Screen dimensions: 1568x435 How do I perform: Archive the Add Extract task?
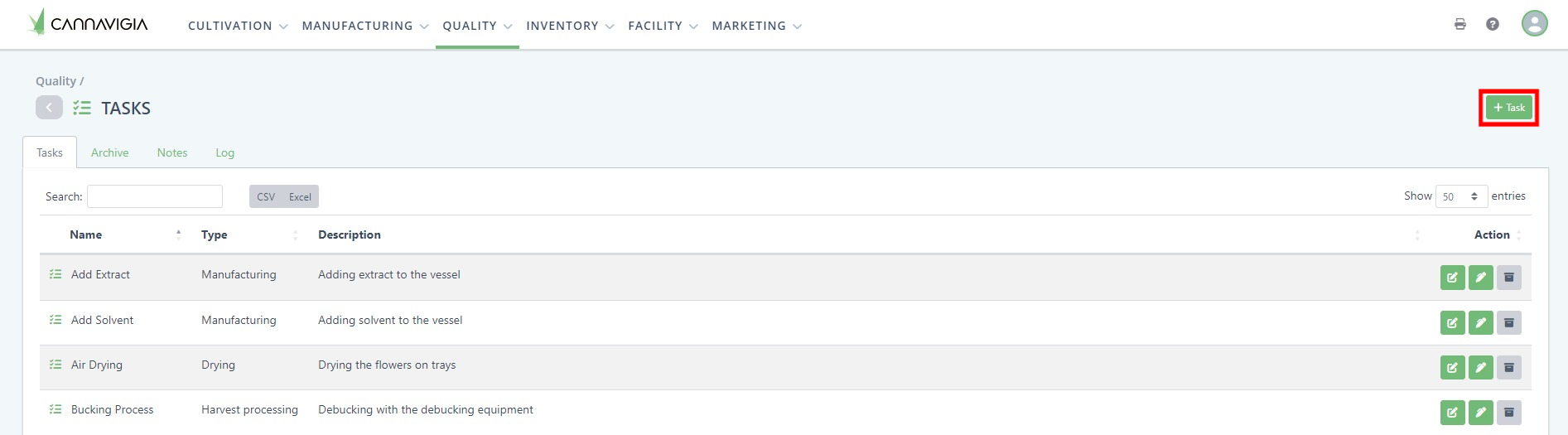[x=1509, y=278]
